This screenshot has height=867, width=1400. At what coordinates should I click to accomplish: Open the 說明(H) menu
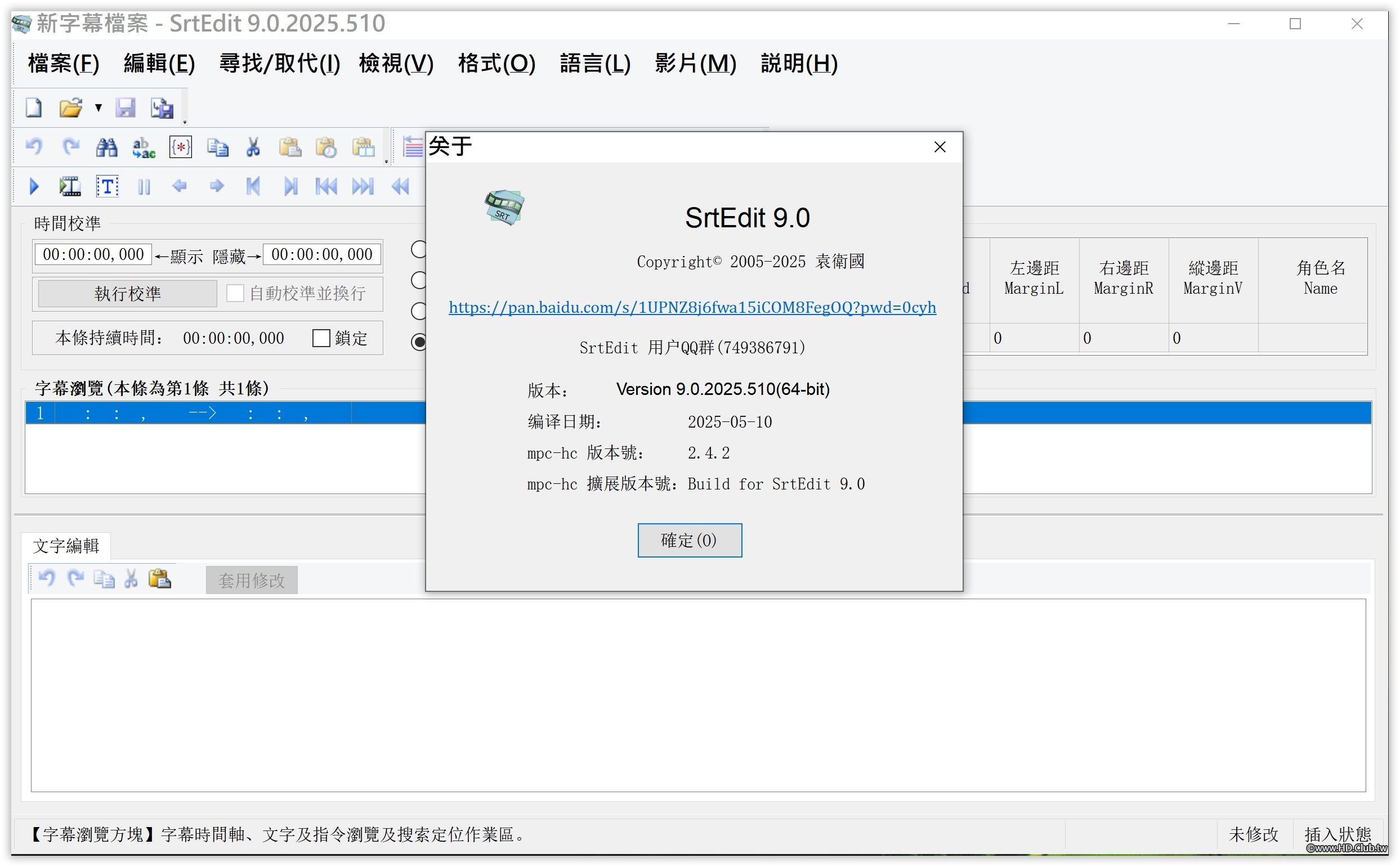[x=799, y=63]
